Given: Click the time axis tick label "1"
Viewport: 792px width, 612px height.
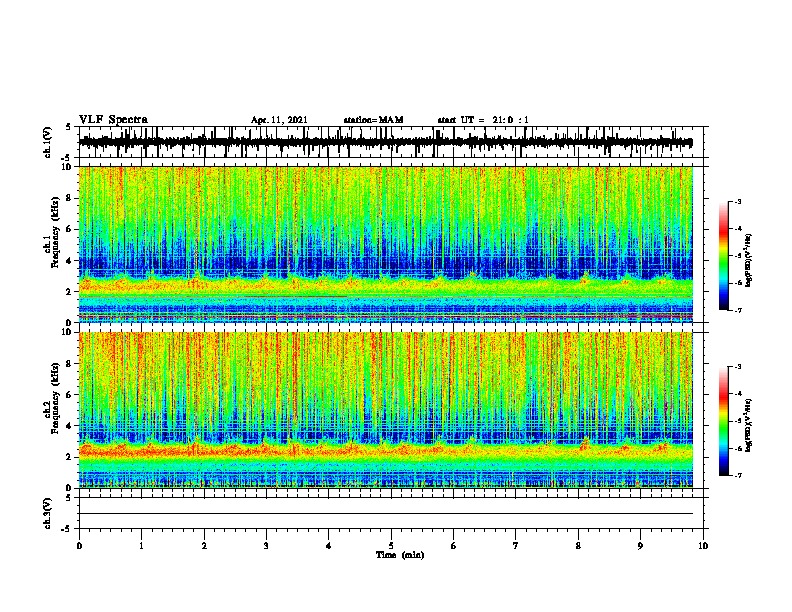Looking at the screenshot, I should tap(141, 546).
